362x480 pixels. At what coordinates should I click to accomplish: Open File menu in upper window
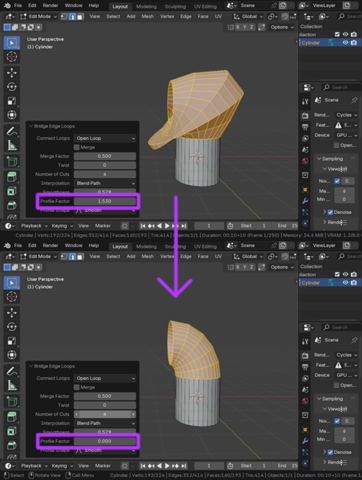click(18, 5)
